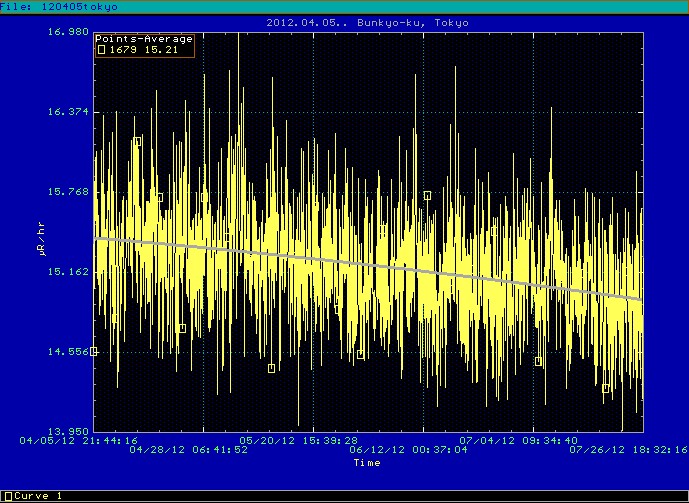Viewport: 689px width, 503px height.
Task: Click the Curve 1 square marker icon
Action: click(x=5, y=496)
